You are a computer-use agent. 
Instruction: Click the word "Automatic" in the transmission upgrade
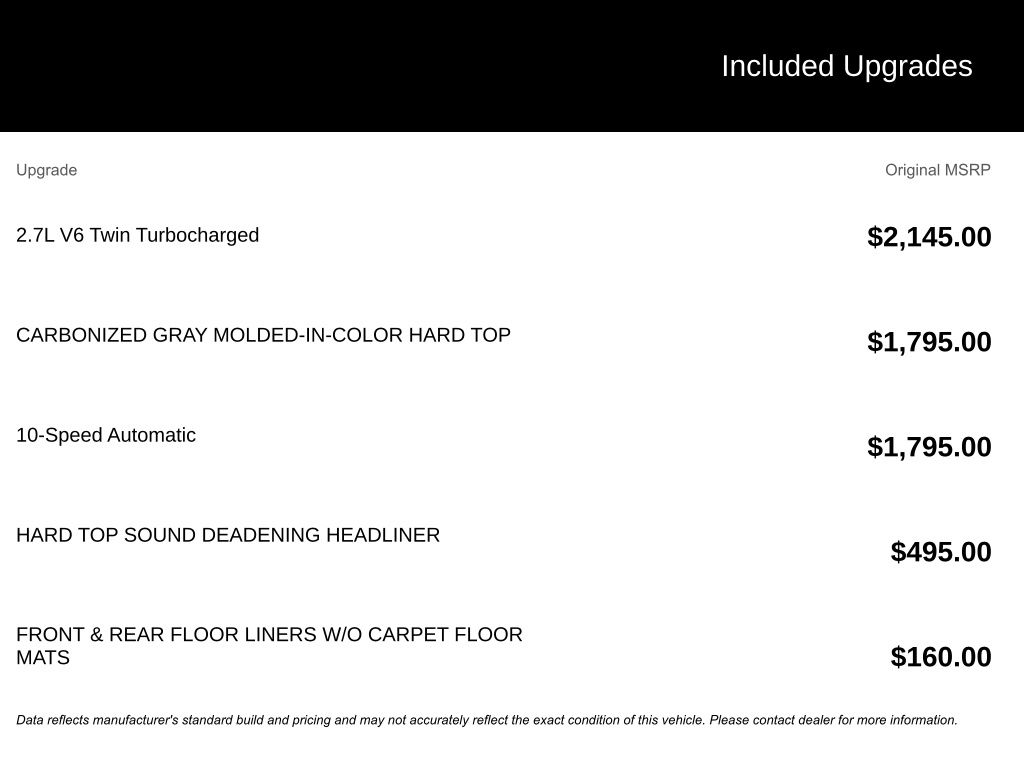click(x=151, y=435)
